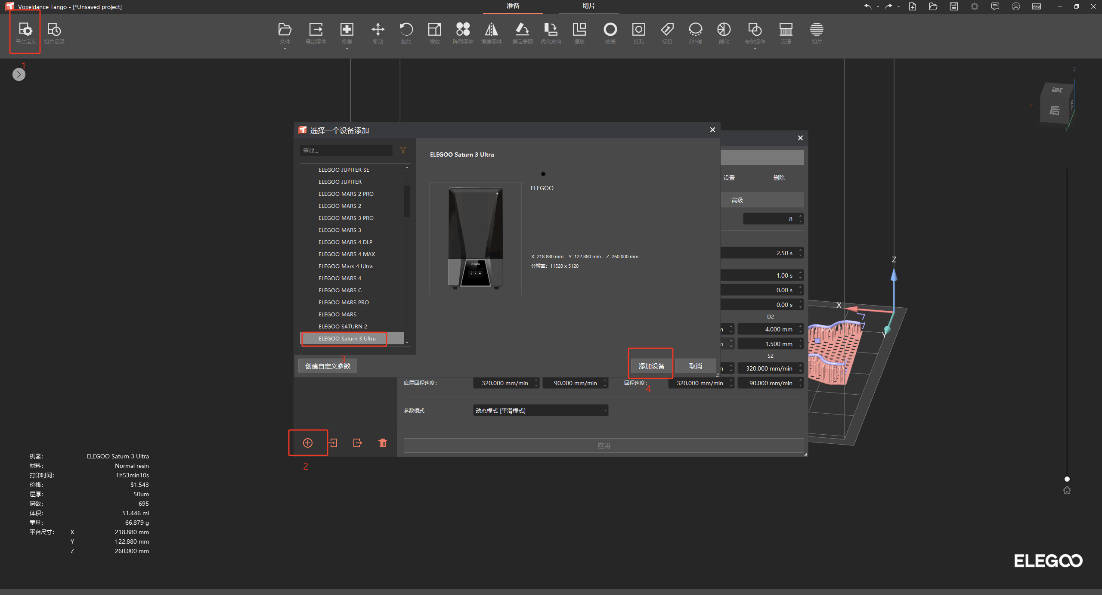Click the Saturn 3 Ultra printer thumbnail
Image resolution: width=1102 pixels, height=595 pixels.
coord(475,238)
